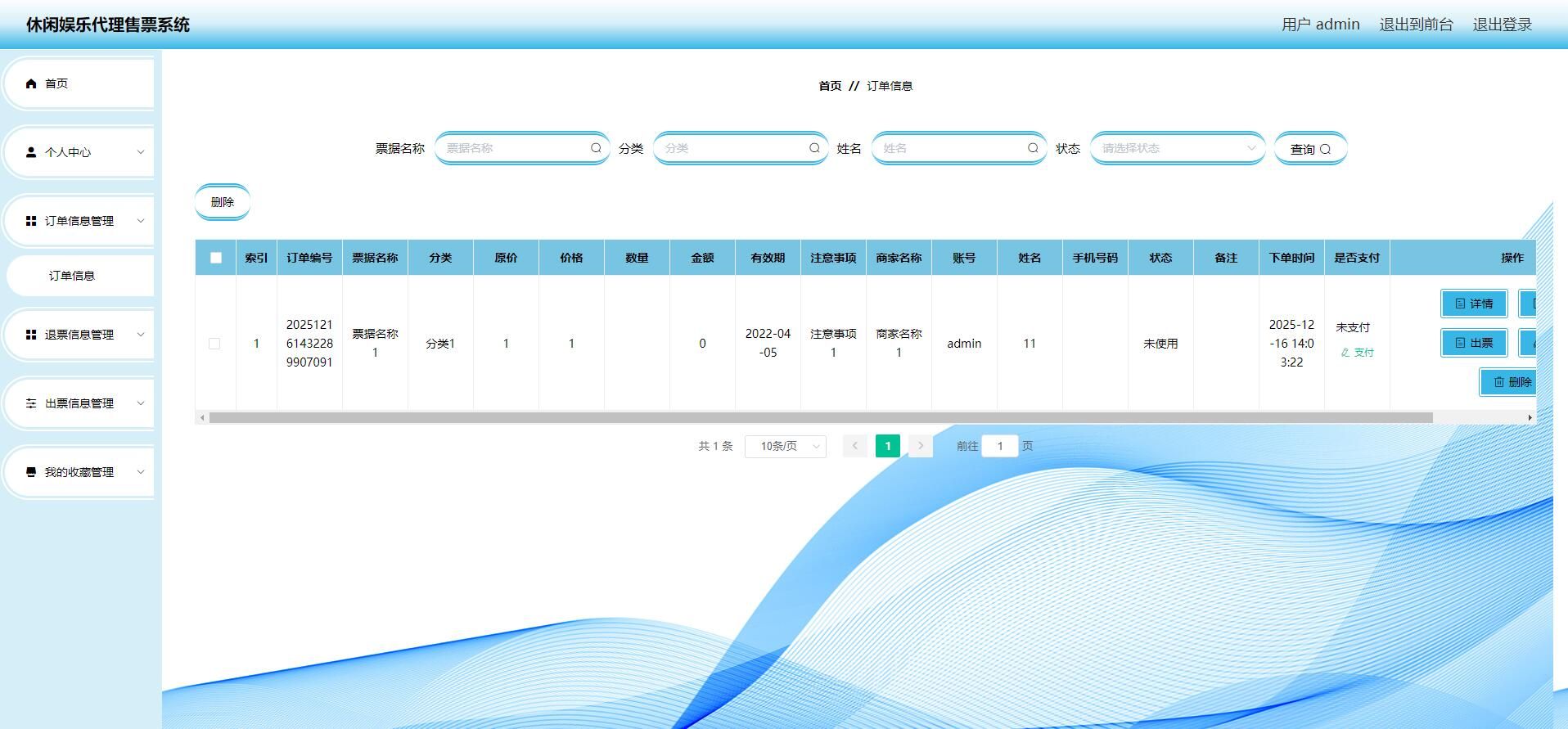Screen dimensions: 1568x729
Task: Collapse the 订单信息管理 menu chevron
Action: (140, 221)
